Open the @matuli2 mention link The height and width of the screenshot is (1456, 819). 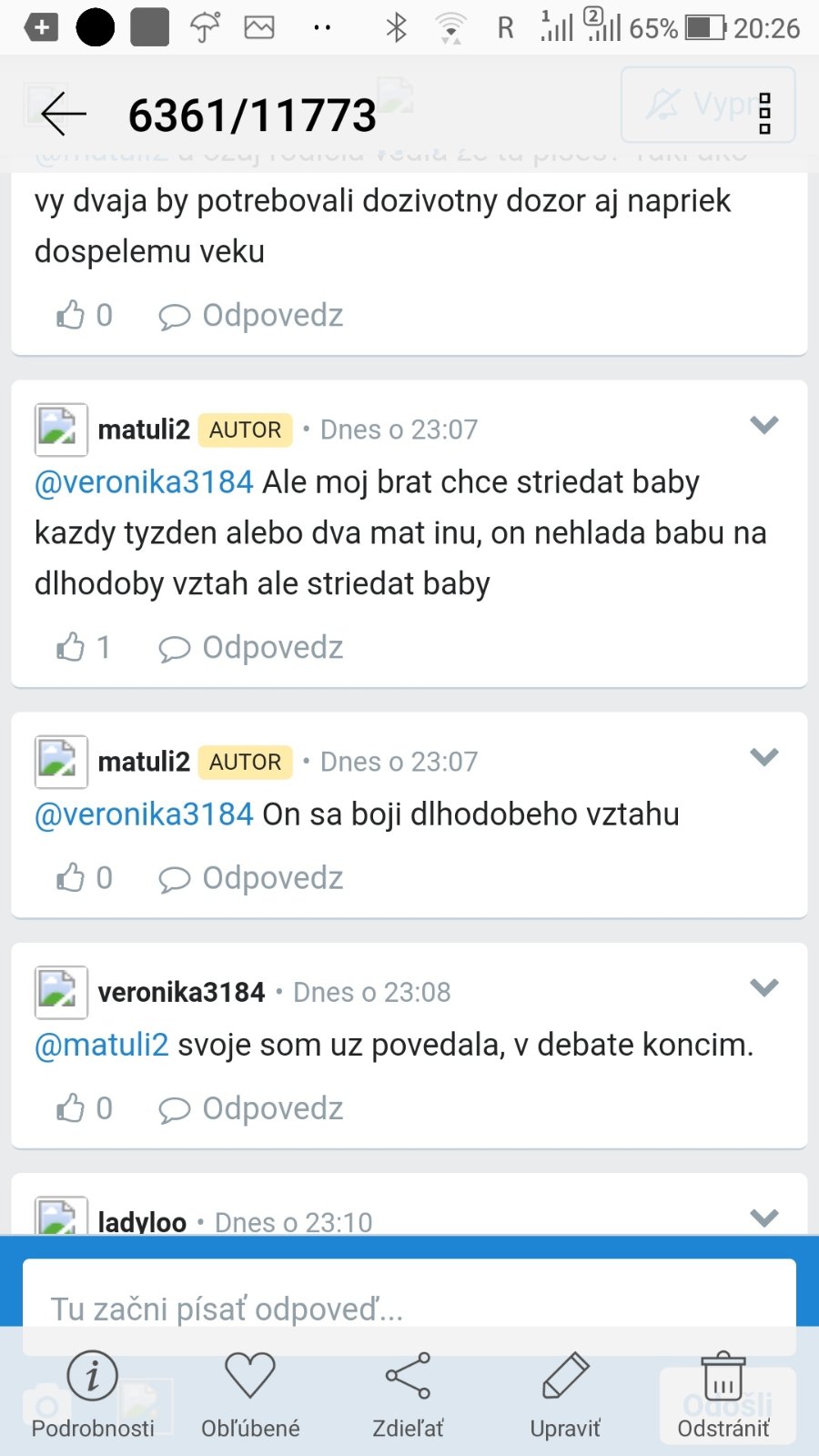[x=102, y=1045]
